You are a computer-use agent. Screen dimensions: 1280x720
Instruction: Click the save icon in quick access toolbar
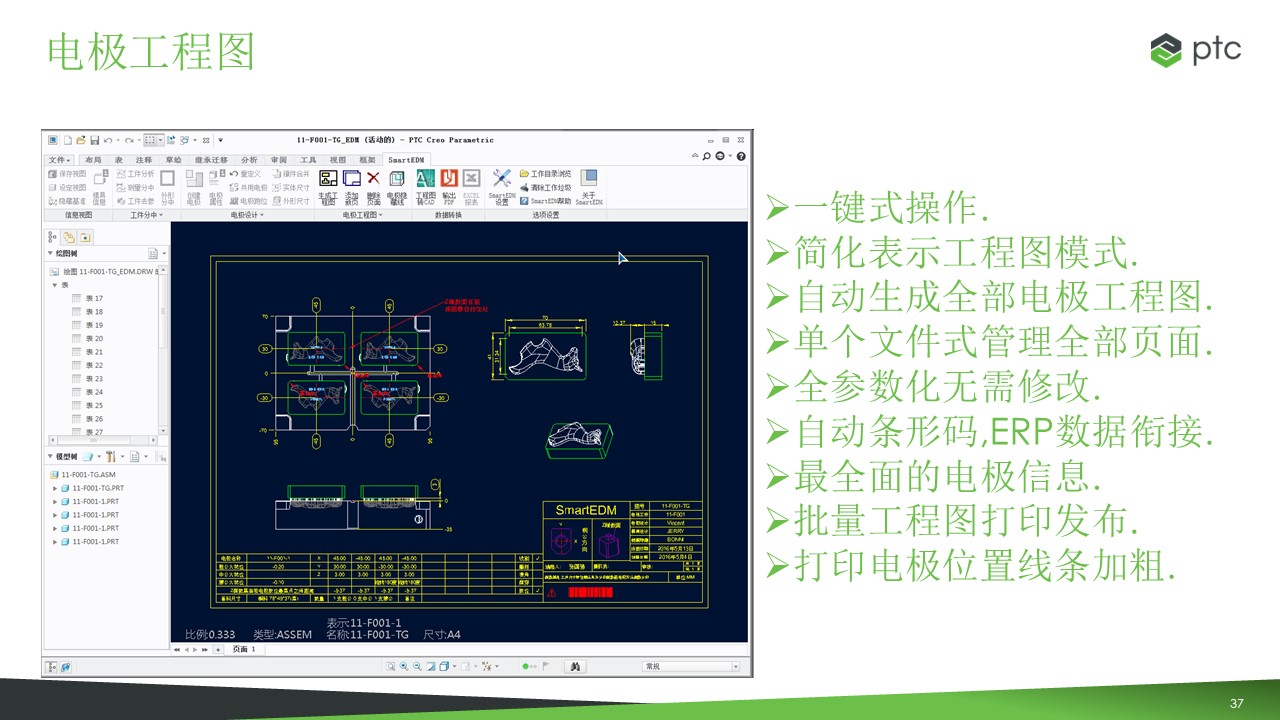click(x=94, y=140)
